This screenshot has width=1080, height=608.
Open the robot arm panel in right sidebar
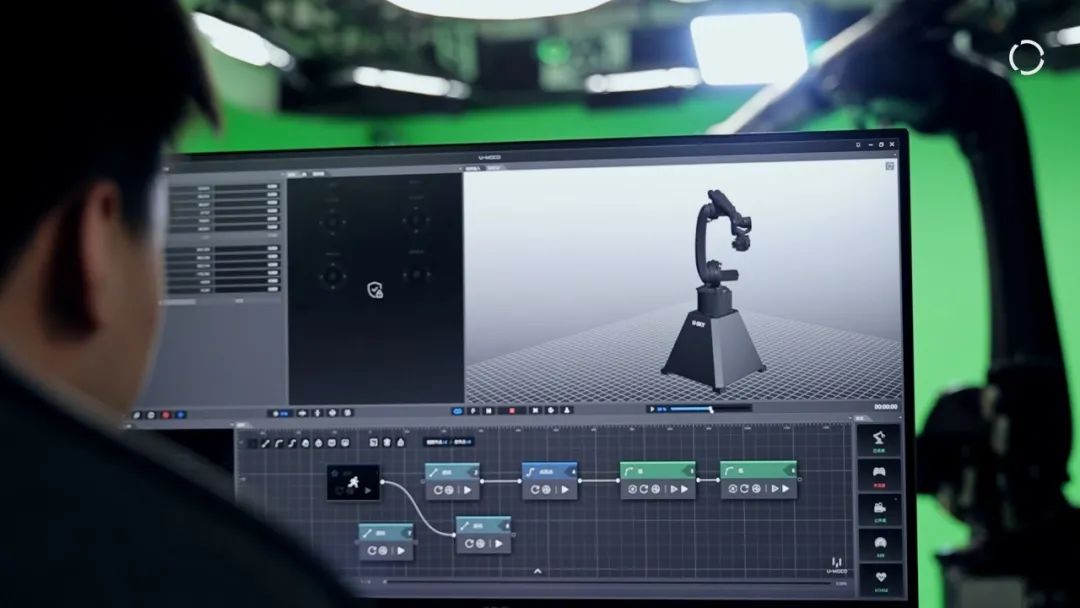pyautogui.click(x=879, y=441)
